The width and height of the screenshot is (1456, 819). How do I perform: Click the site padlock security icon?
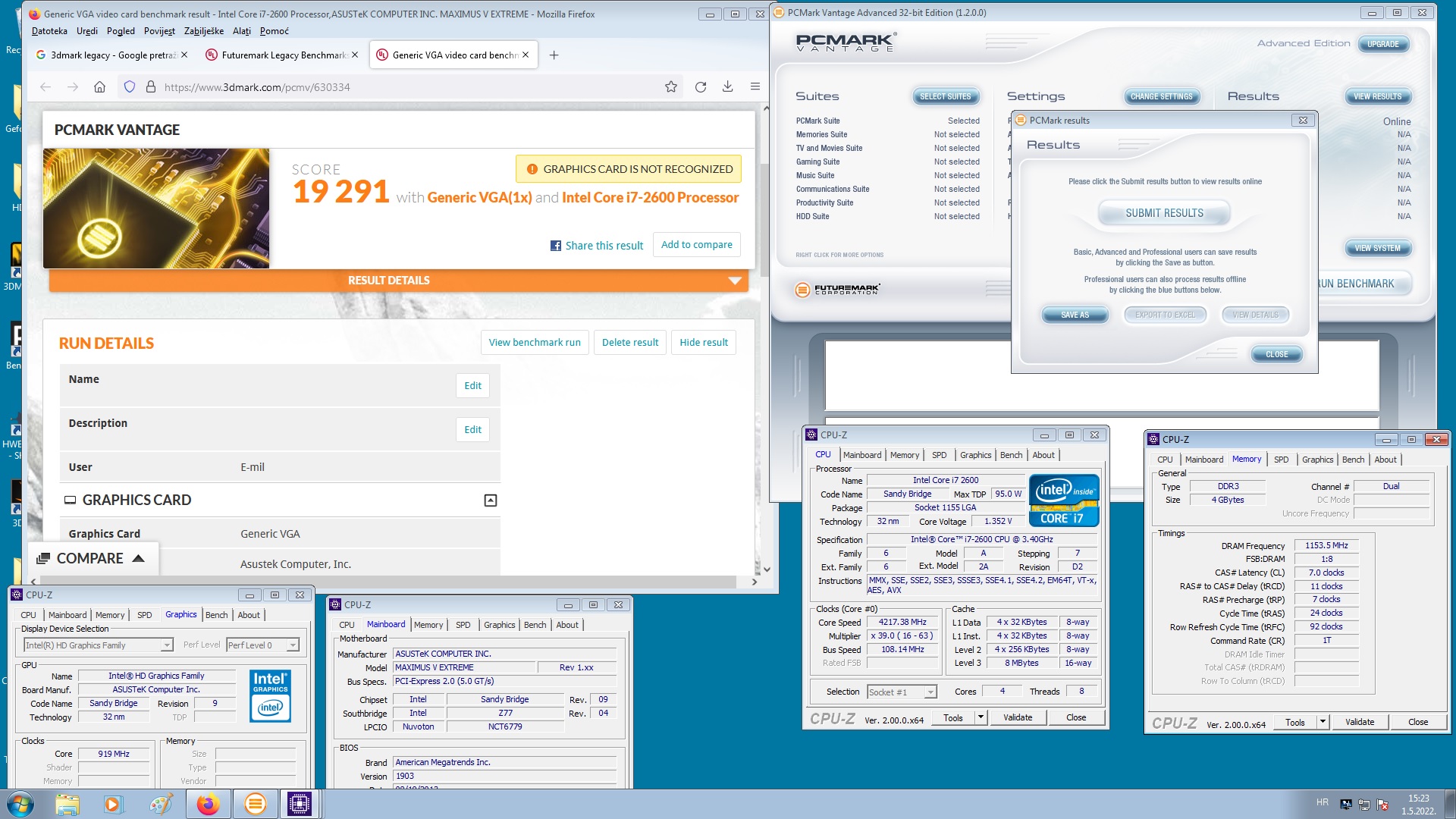(x=151, y=87)
